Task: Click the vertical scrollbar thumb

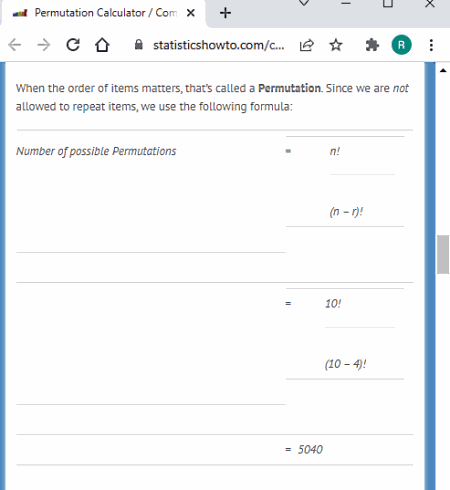Action: (x=443, y=254)
